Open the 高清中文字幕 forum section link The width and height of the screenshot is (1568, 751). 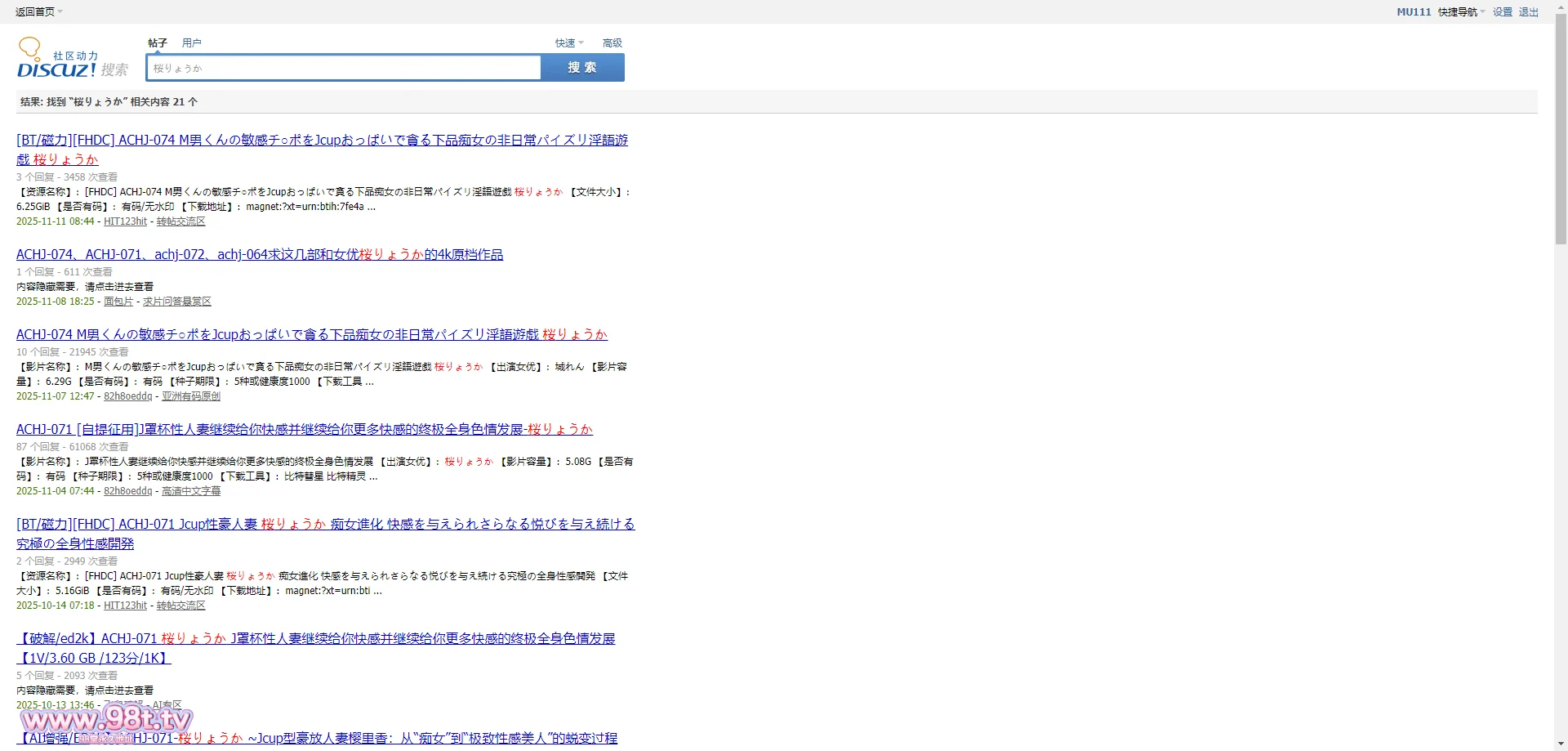coord(190,491)
